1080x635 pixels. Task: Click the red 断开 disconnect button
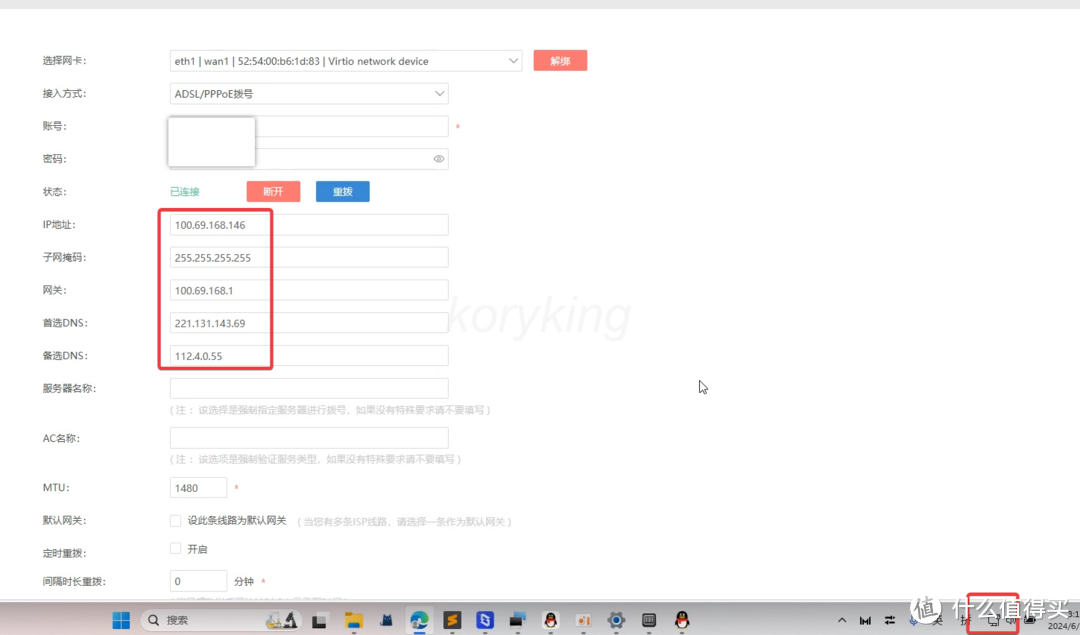tap(273, 191)
